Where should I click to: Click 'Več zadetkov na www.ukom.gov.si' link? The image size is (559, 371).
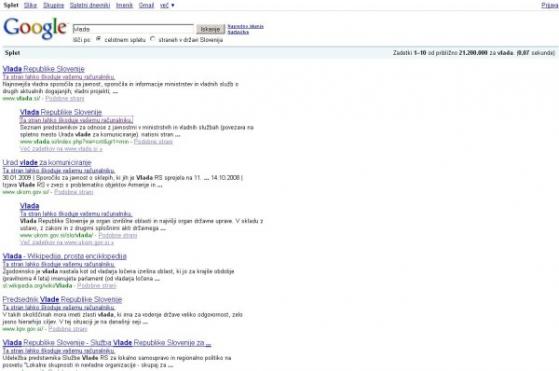click(x=67, y=243)
